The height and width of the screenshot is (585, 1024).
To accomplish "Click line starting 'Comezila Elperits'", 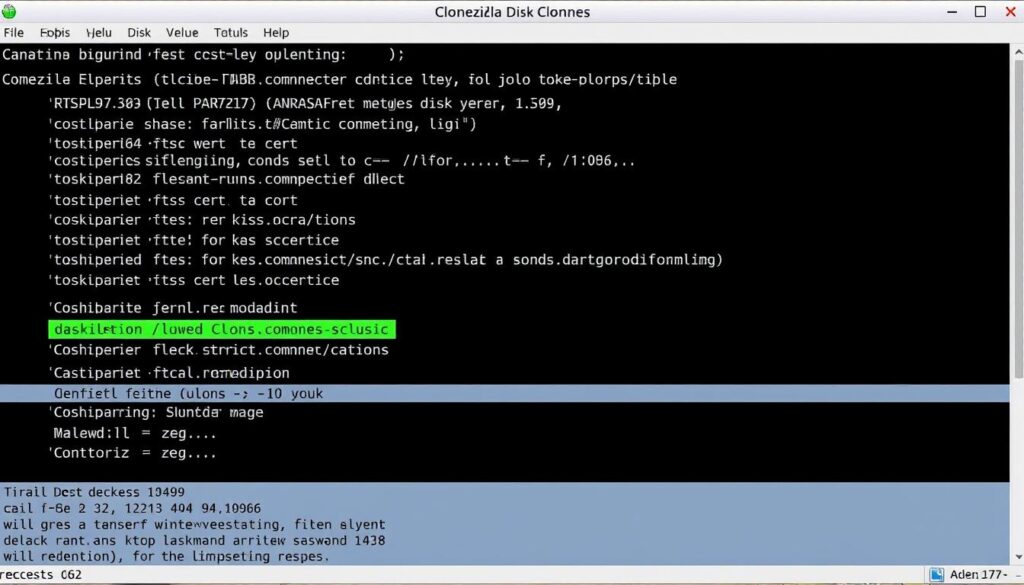I will (x=339, y=80).
